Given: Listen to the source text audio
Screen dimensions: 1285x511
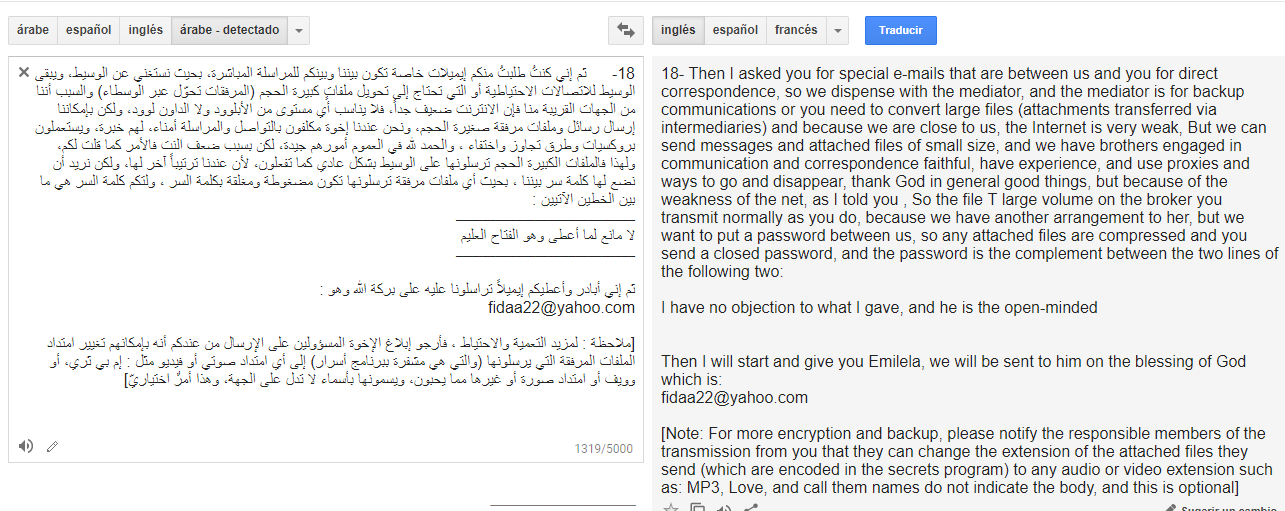Looking at the screenshot, I should 26,446.
